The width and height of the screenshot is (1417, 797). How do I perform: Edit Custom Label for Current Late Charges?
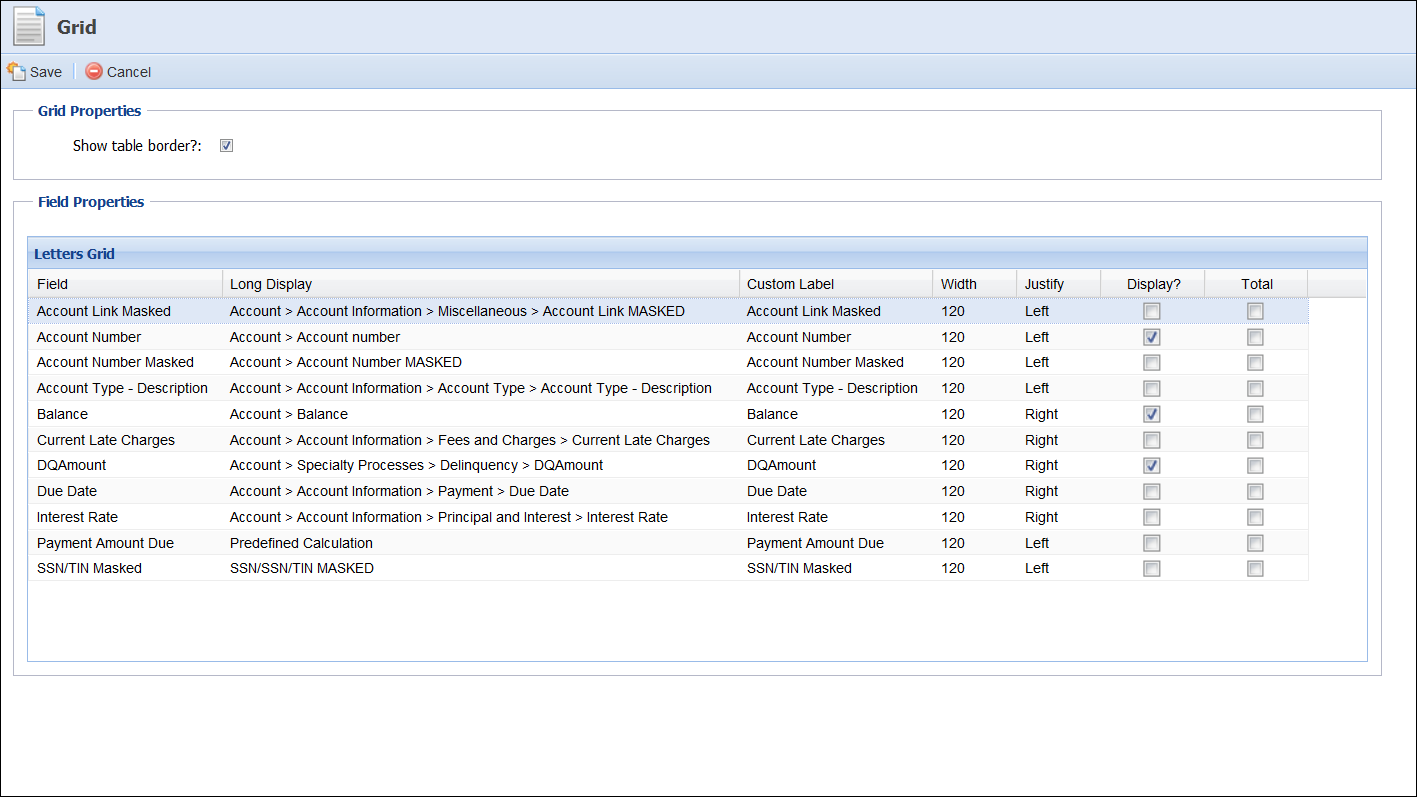pos(835,440)
